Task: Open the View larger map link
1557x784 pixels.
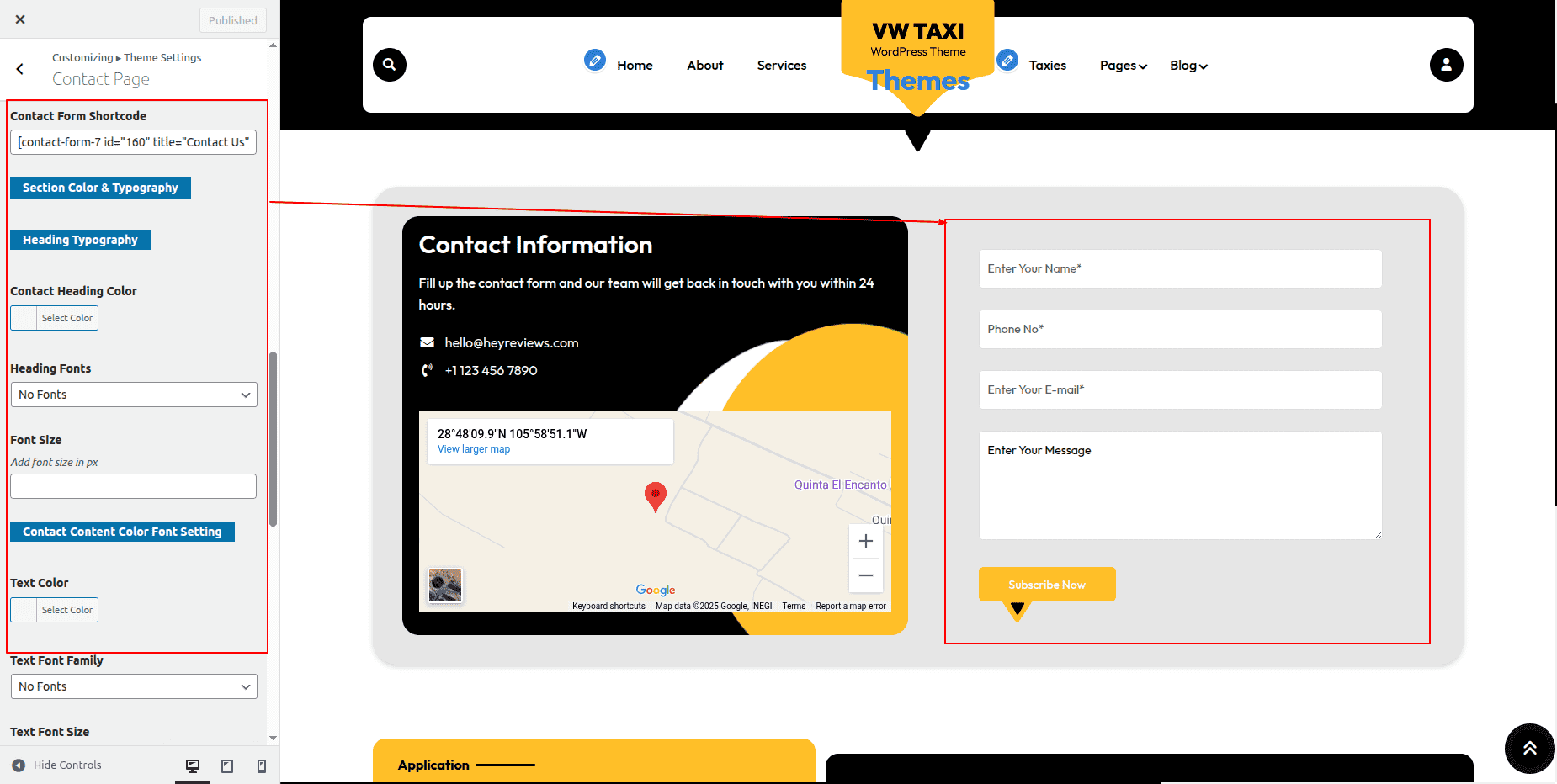Action: [x=474, y=449]
